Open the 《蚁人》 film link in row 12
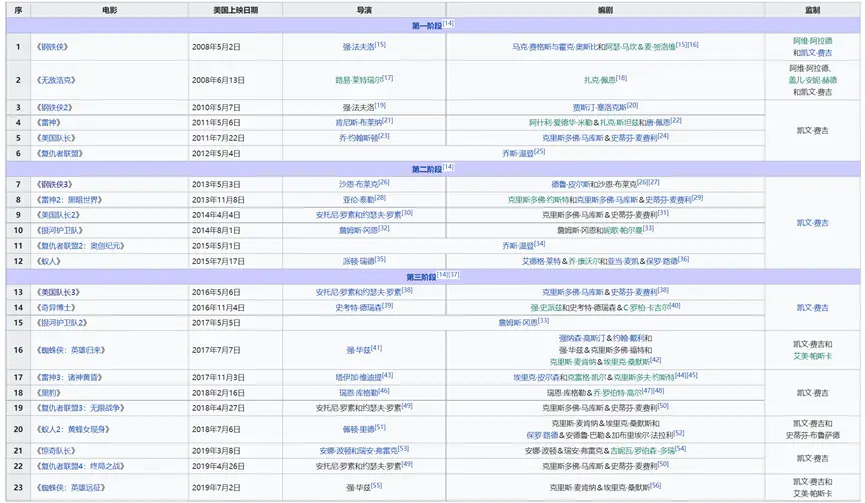Screen dimensions: 865x503 tap(49, 261)
